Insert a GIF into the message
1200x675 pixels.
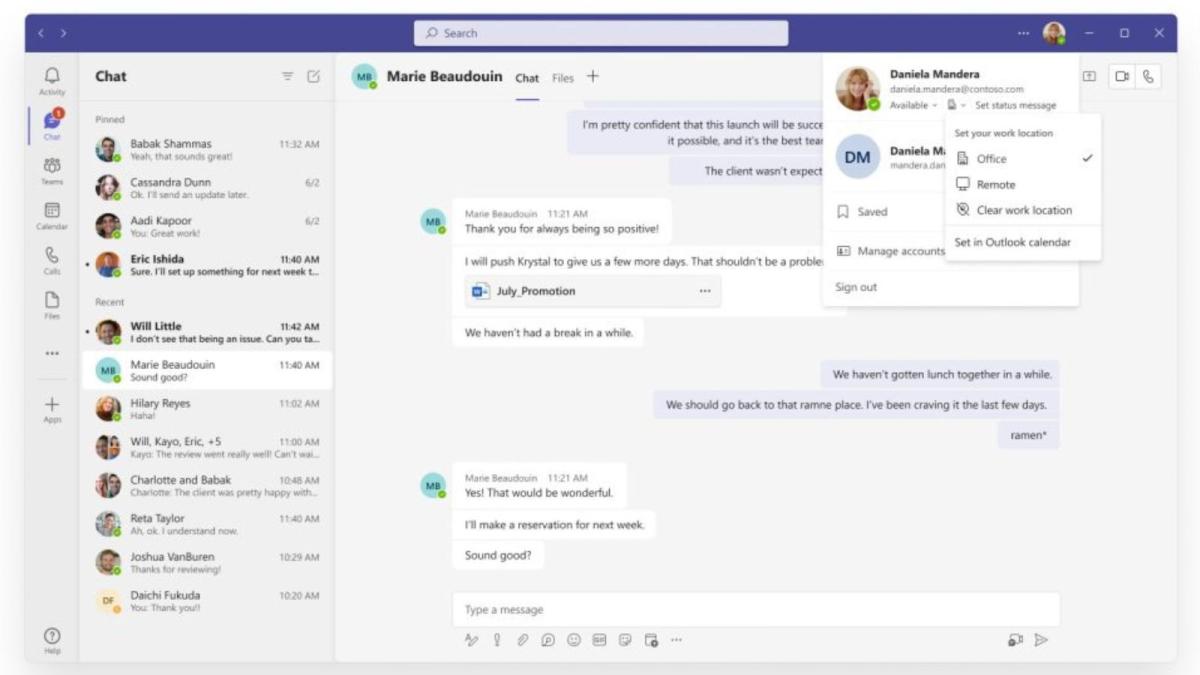599,640
